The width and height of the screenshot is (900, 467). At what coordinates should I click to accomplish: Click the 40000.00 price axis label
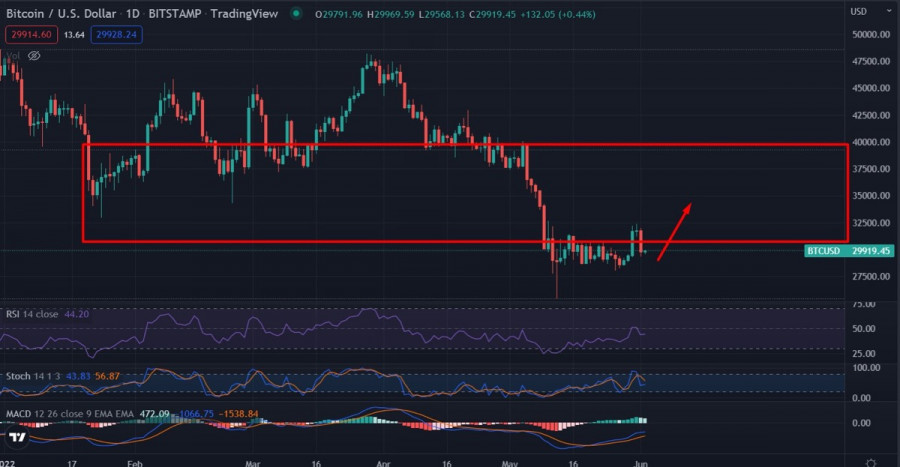(x=871, y=142)
